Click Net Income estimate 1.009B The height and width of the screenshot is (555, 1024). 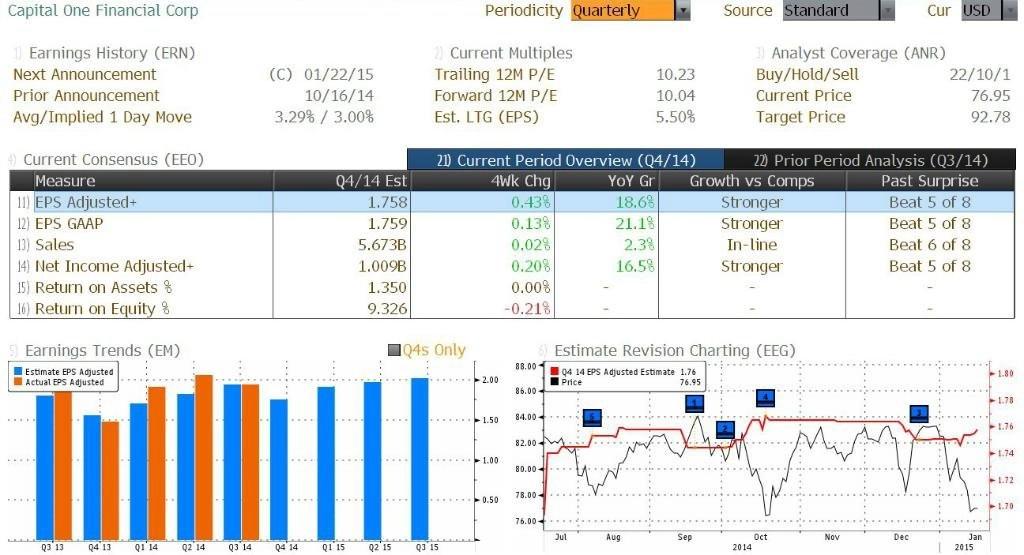pyautogui.click(x=383, y=266)
